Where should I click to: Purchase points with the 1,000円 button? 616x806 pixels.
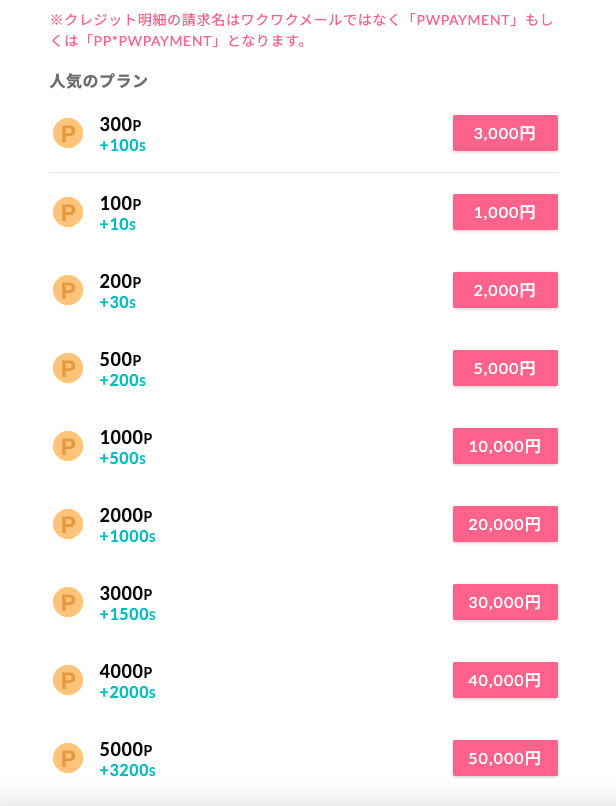point(505,212)
